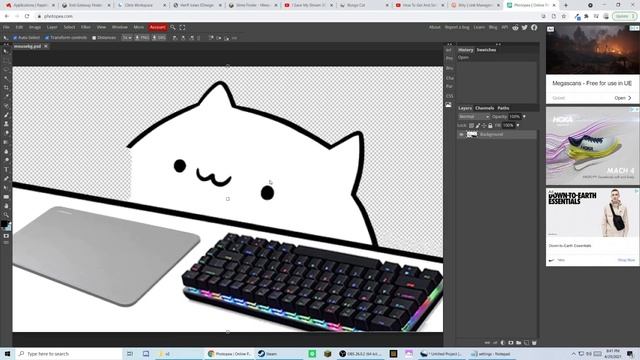Select the Clone Stamp tool

[x=6, y=124]
